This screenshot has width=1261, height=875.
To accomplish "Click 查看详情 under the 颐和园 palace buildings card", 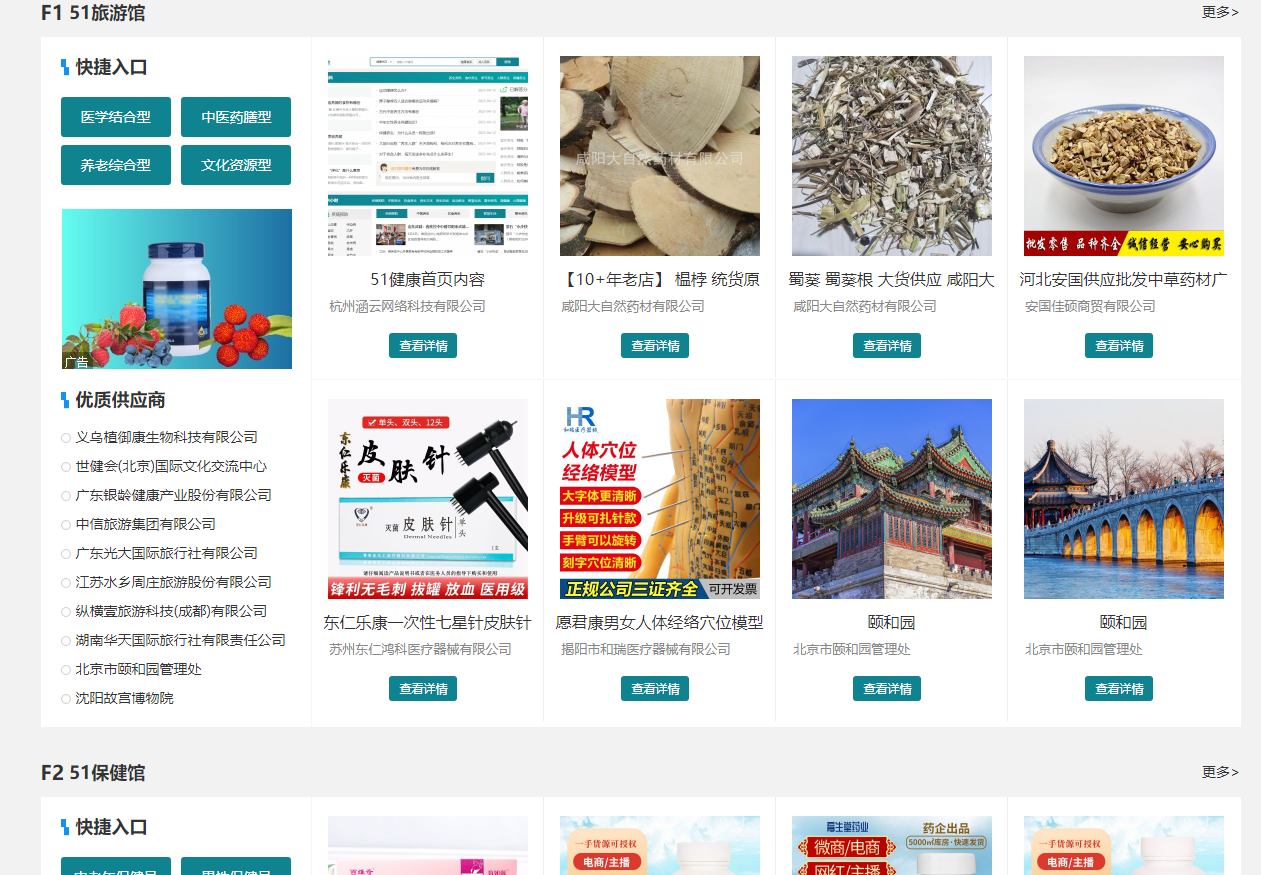I will pos(887,689).
